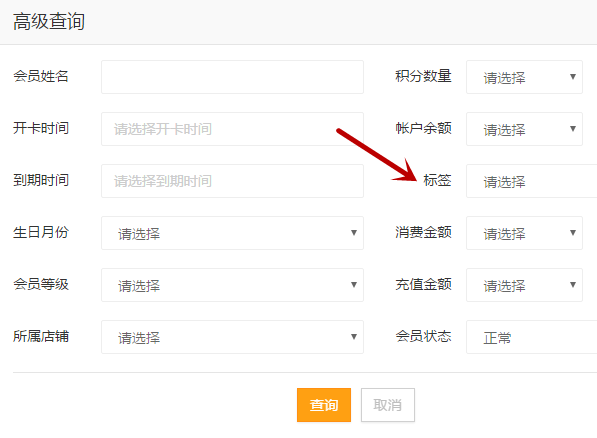Open the 帐户余额 dropdown
This screenshot has width=597, height=438.
click(x=524, y=129)
